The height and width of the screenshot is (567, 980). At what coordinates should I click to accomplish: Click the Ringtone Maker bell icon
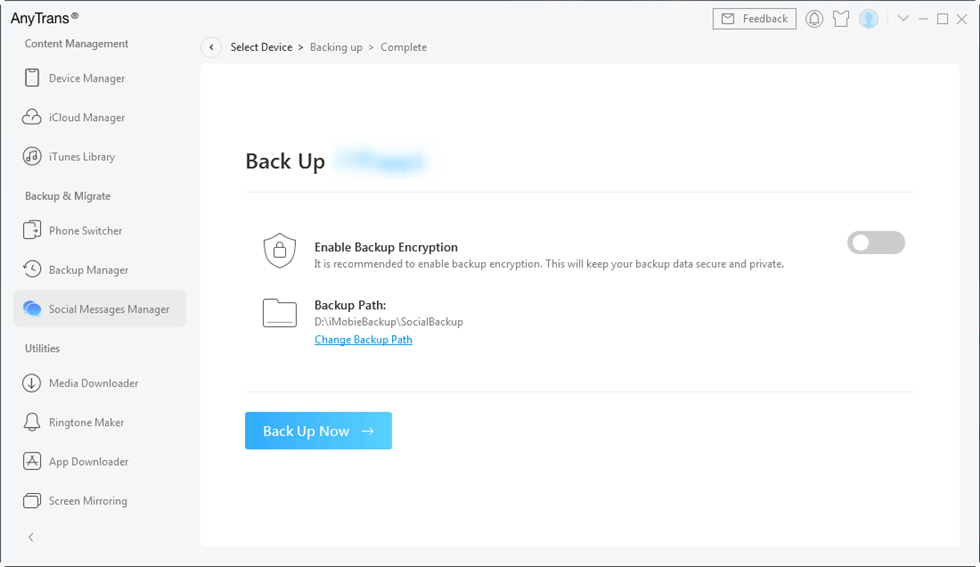click(x=32, y=422)
